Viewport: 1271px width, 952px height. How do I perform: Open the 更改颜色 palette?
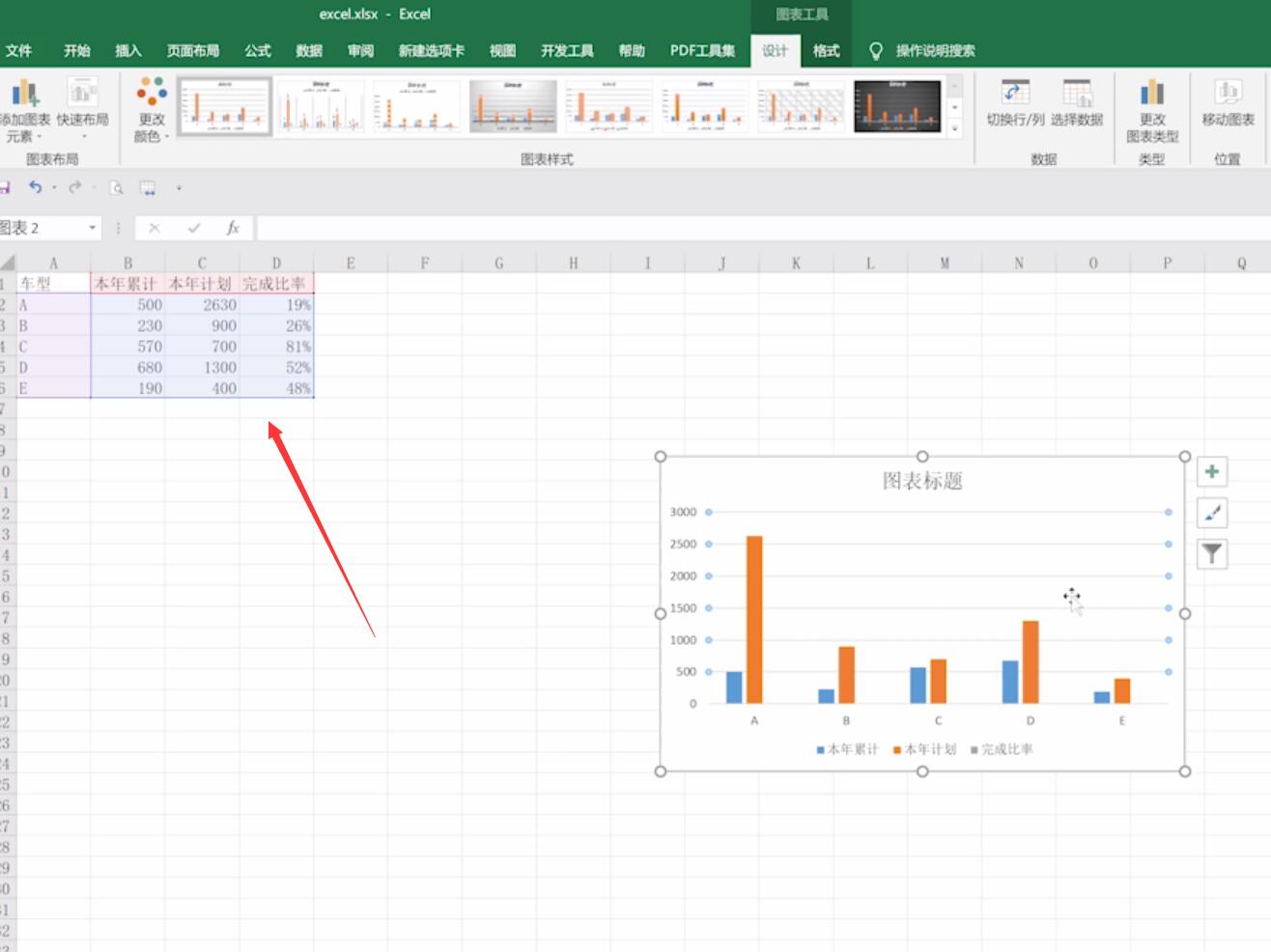coord(152,109)
